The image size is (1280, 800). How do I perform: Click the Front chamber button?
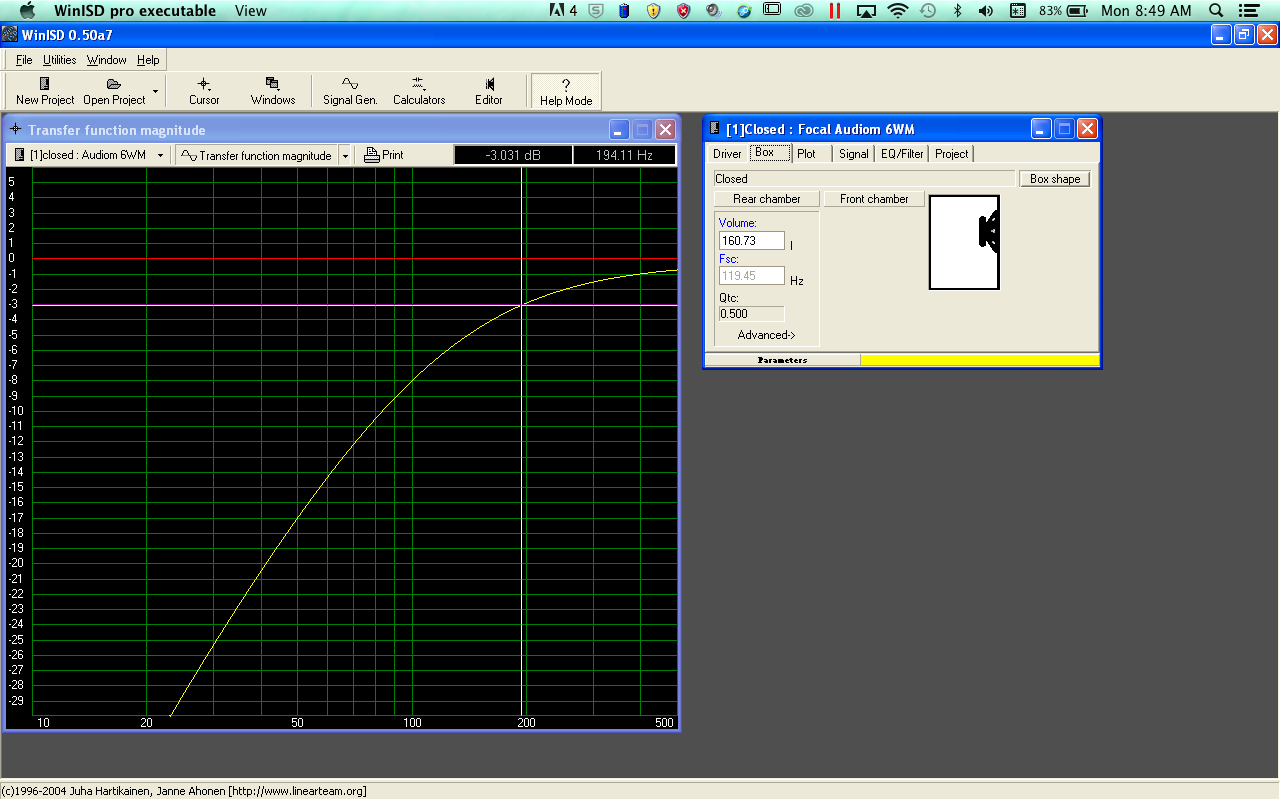(874, 199)
